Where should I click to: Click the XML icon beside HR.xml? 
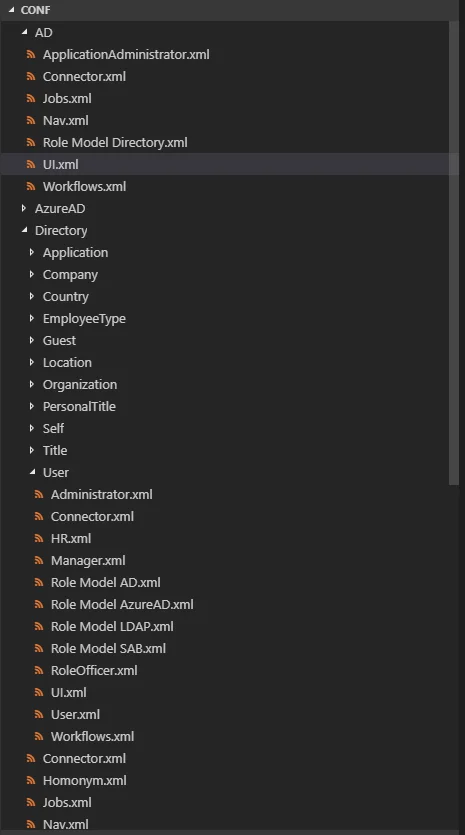[x=39, y=538]
